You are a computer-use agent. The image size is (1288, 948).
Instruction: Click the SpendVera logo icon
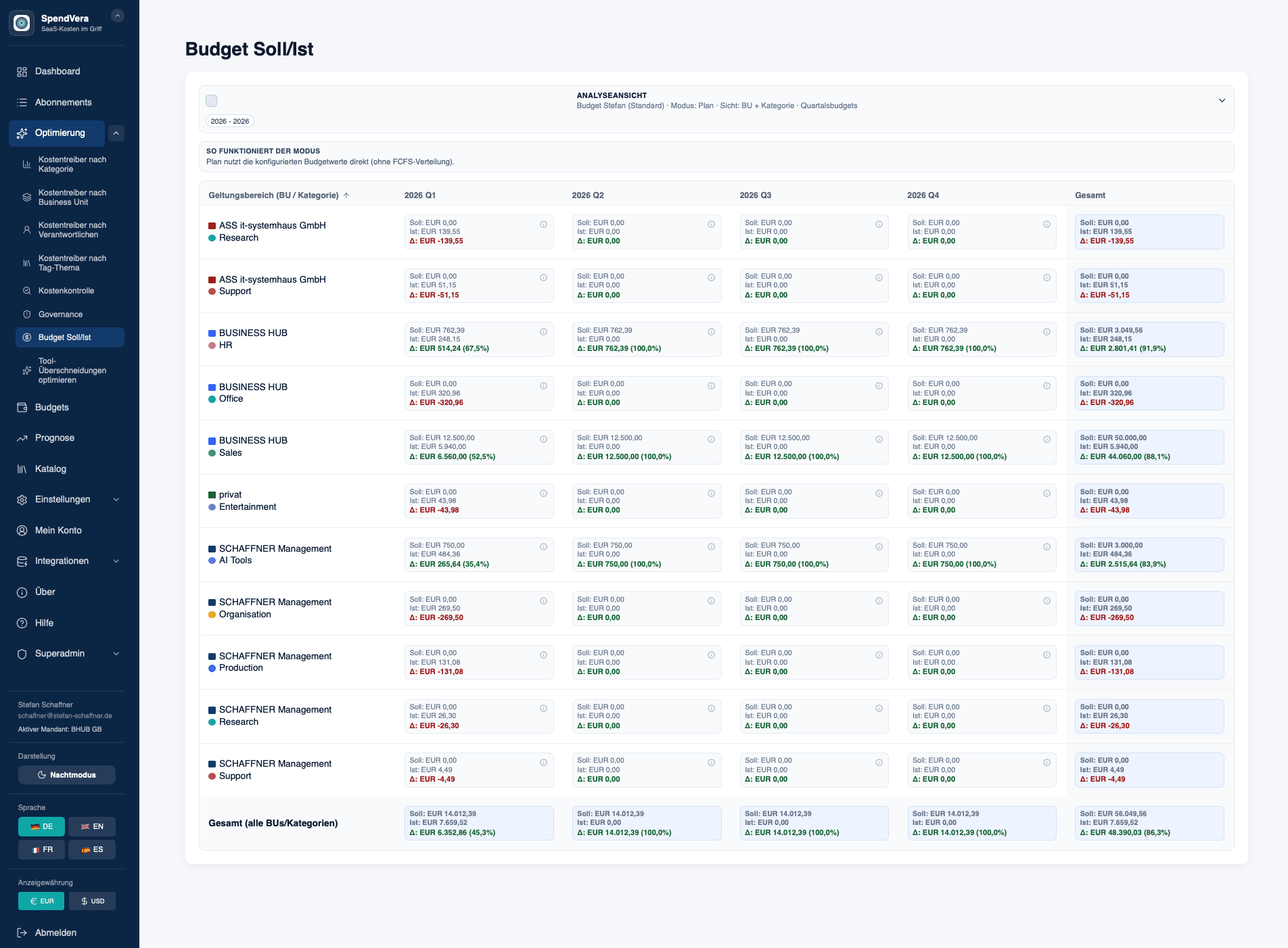22,23
